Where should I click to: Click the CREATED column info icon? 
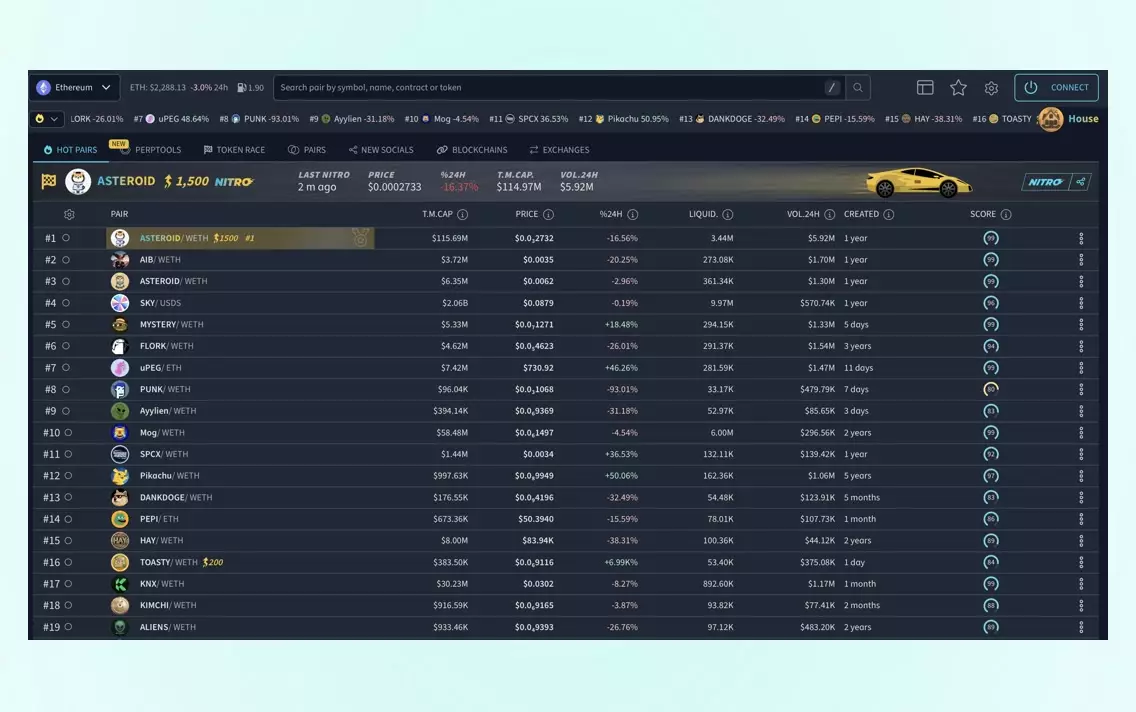point(889,214)
